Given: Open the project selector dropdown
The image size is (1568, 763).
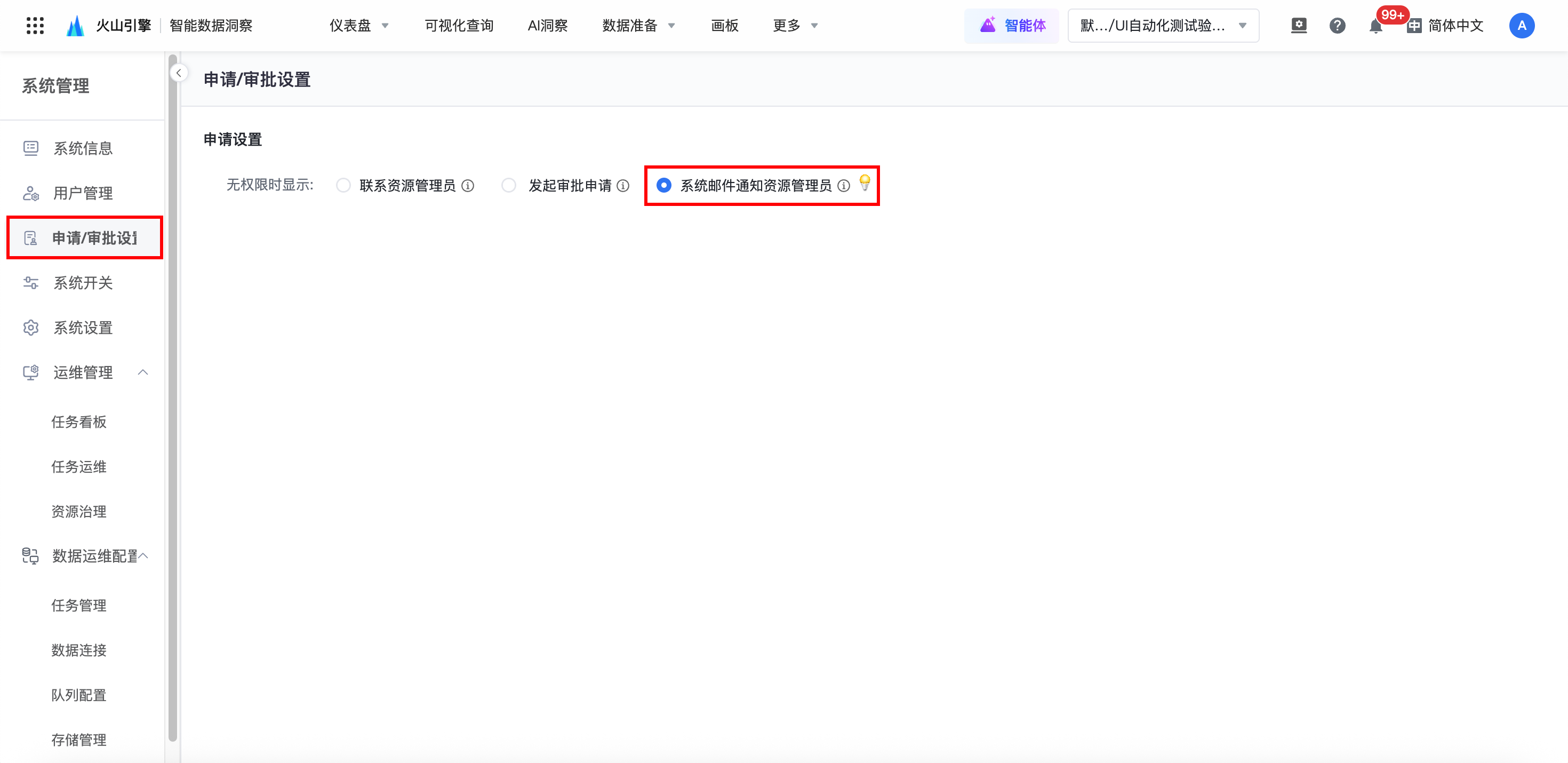Looking at the screenshot, I should (1163, 26).
